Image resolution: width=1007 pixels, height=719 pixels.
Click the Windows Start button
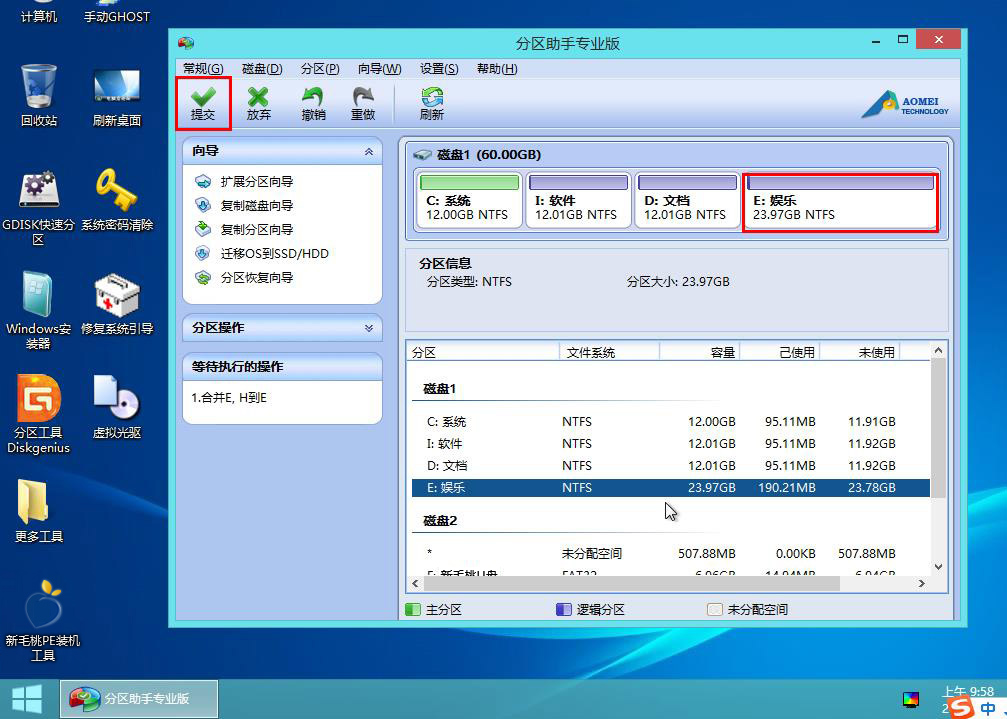point(27,699)
